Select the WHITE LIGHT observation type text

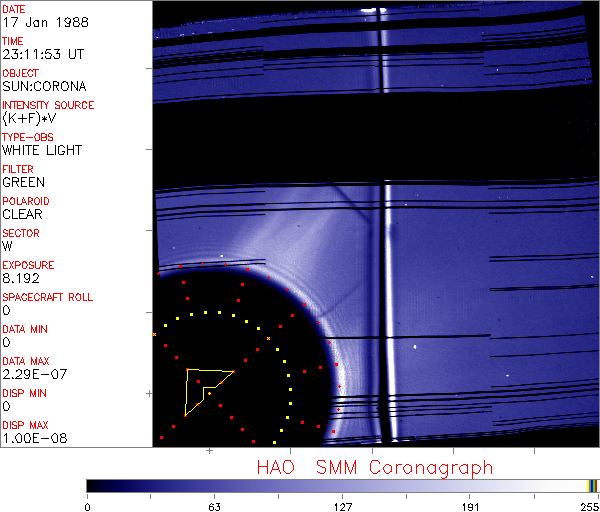(x=41, y=150)
